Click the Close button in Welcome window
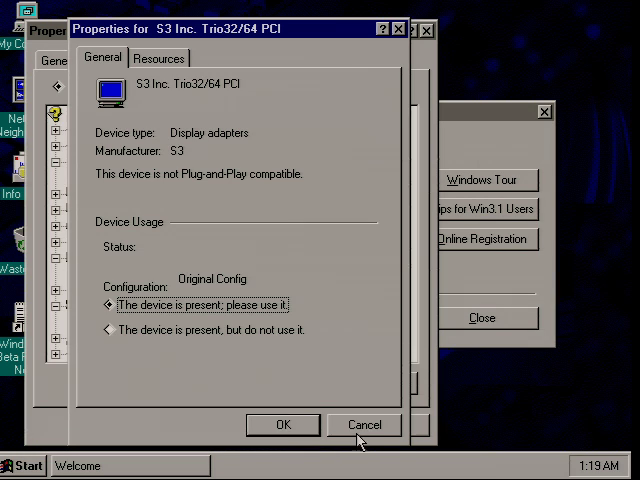640x480 pixels. coord(488,318)
